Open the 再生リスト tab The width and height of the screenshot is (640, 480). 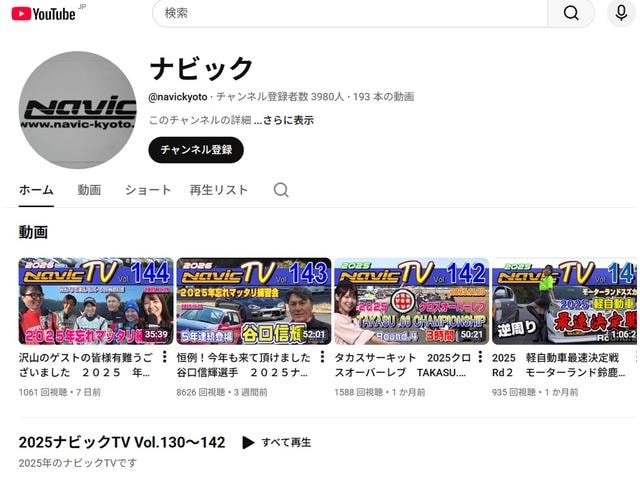click(x=219, y=190)
